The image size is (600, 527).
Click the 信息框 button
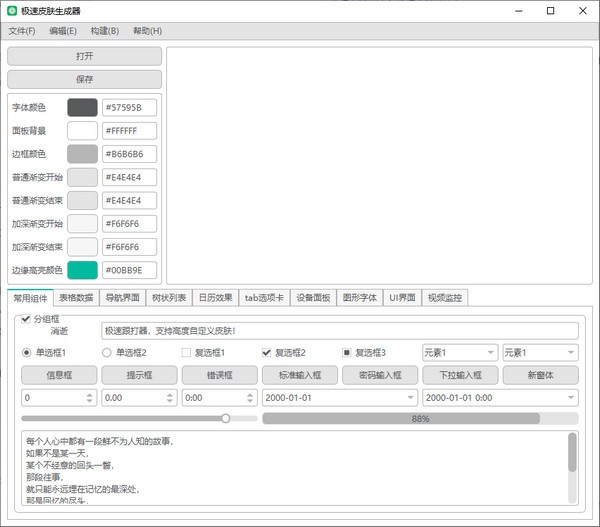(59, 375)
